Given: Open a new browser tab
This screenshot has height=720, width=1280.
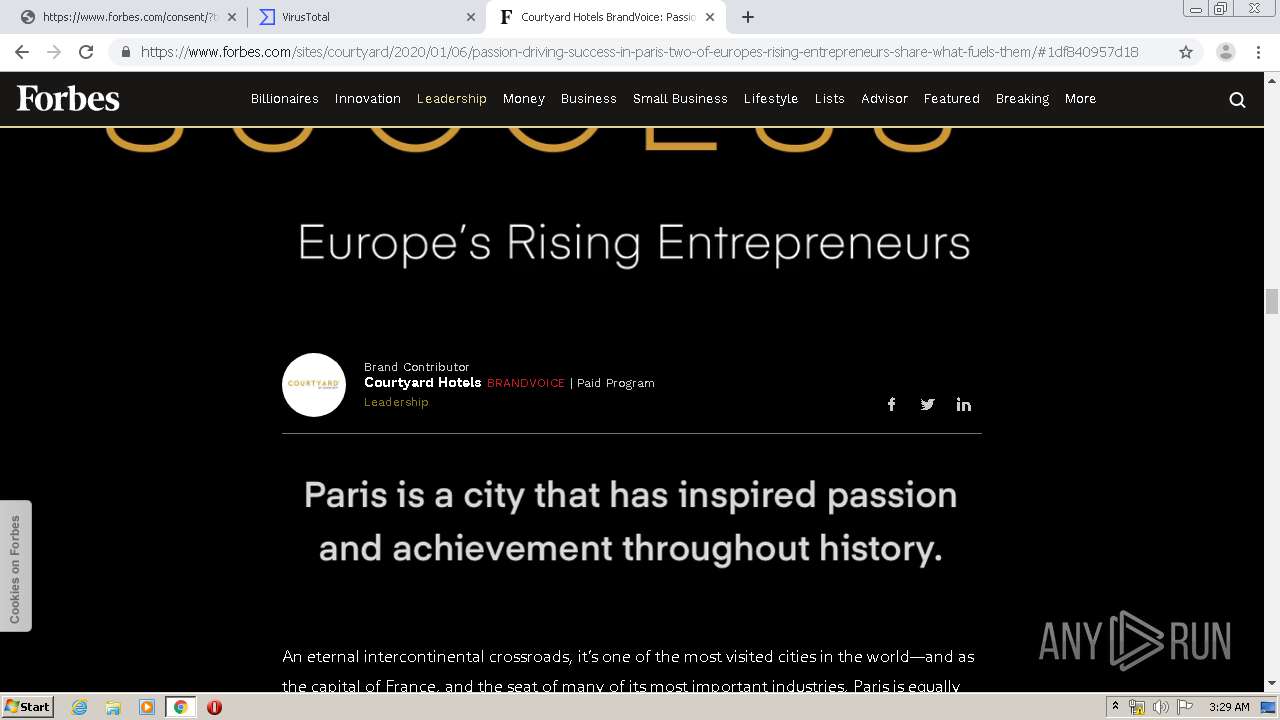Looking at the screenshot, I should (x=747, y=17).
